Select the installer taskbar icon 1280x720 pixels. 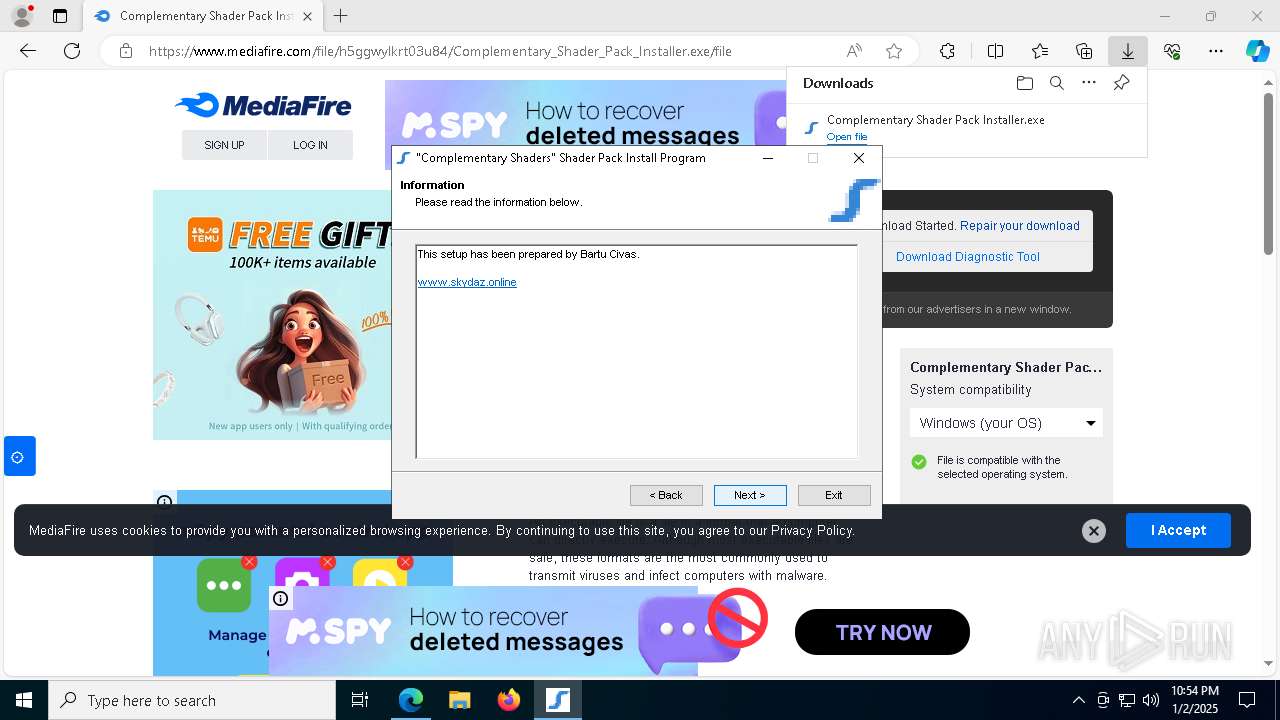pos(557,700)
